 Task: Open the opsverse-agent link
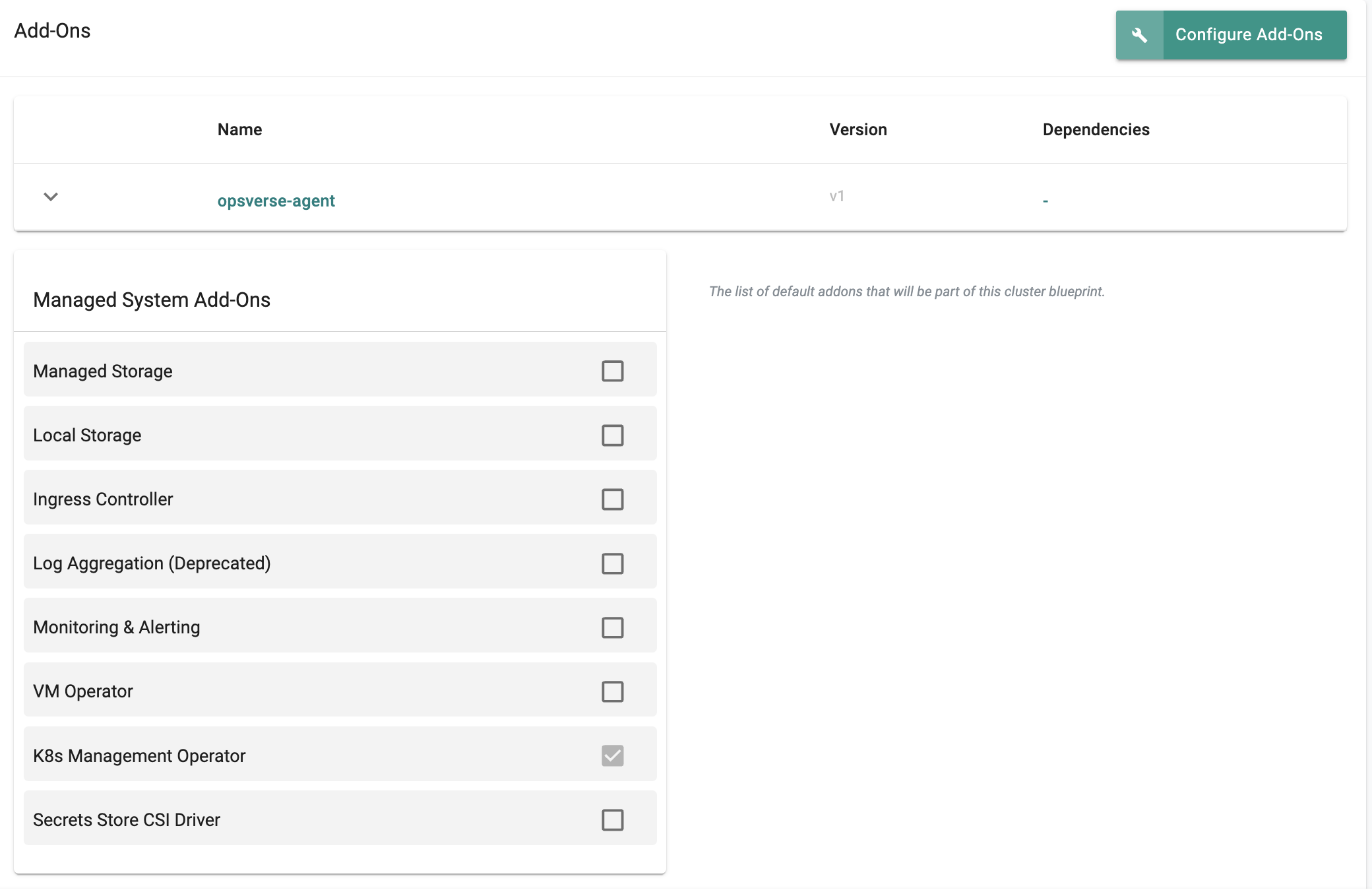click(x=276, y=201)
